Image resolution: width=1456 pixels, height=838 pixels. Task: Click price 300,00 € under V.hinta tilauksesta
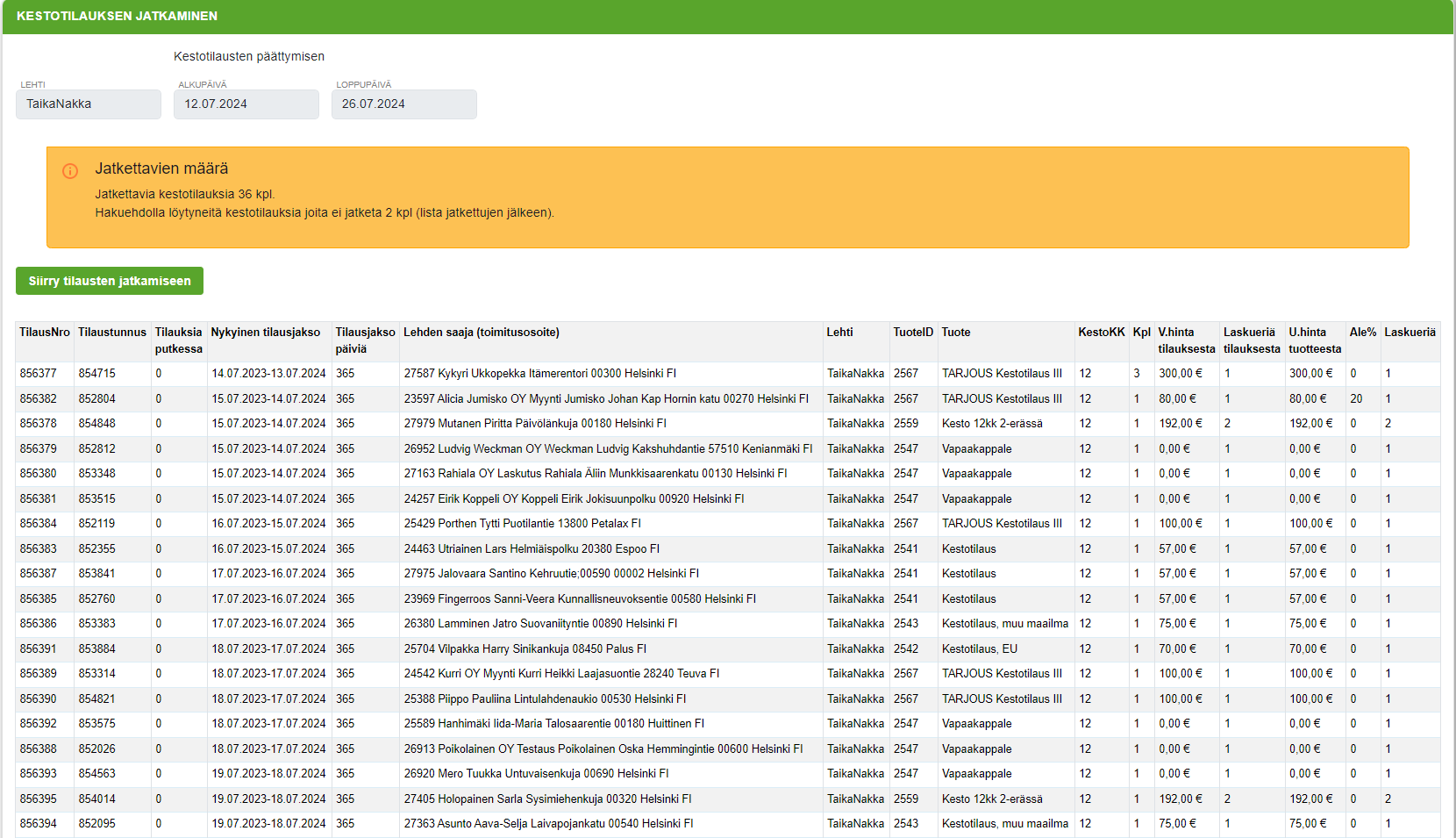pyautogui.click(x=1181, y=374)
